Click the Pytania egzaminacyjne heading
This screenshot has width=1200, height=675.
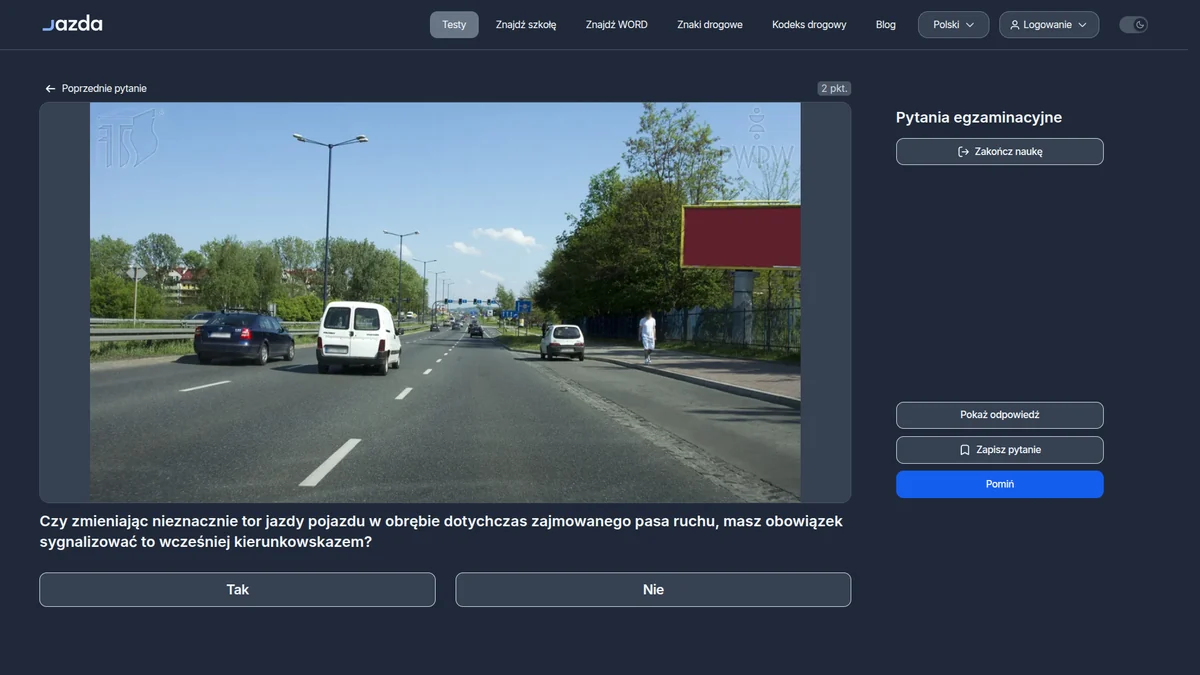point(979,118)
